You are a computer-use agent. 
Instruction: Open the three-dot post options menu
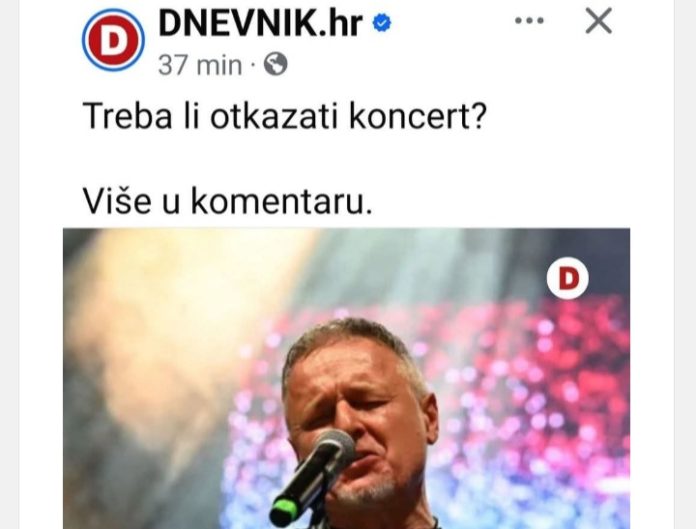click(529, 20)
